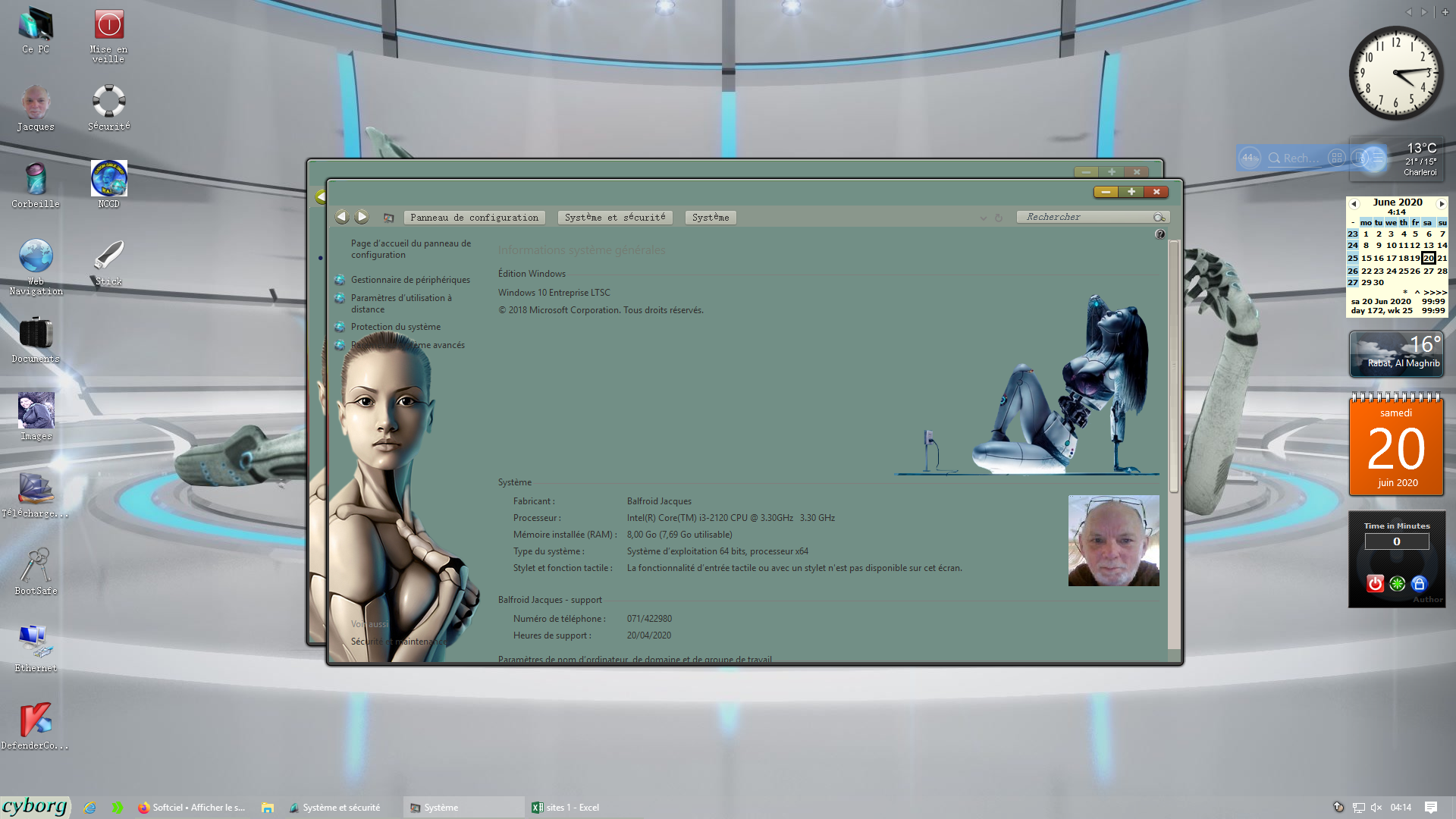This screenshot has width=1456, height=819.
Task: Go to previous month in calendar gadget
Action: [x=1354, y=203]
